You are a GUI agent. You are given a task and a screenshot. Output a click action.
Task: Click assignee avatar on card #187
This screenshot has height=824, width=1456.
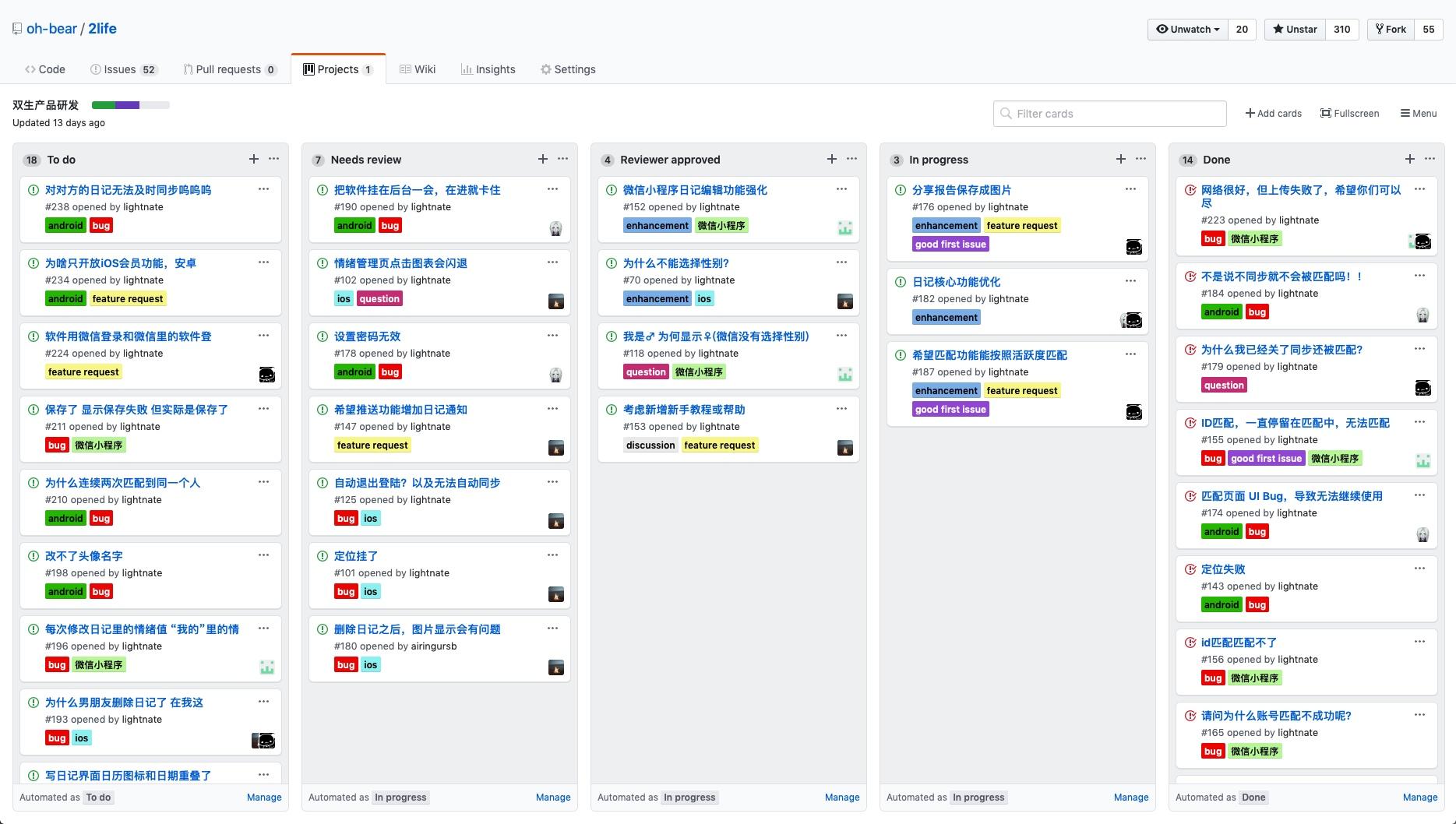click(x=1134, y=412)
